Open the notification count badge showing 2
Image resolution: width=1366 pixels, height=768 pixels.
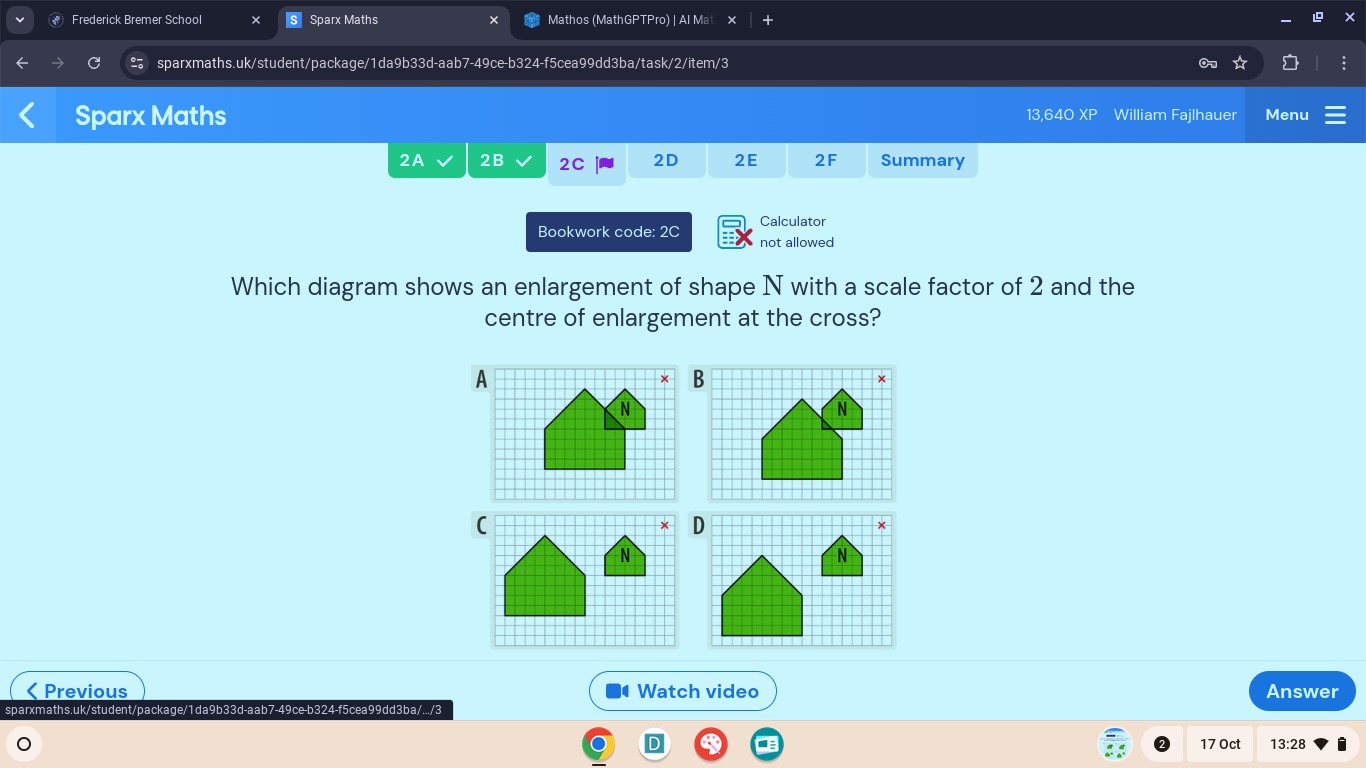[1161, 744]
